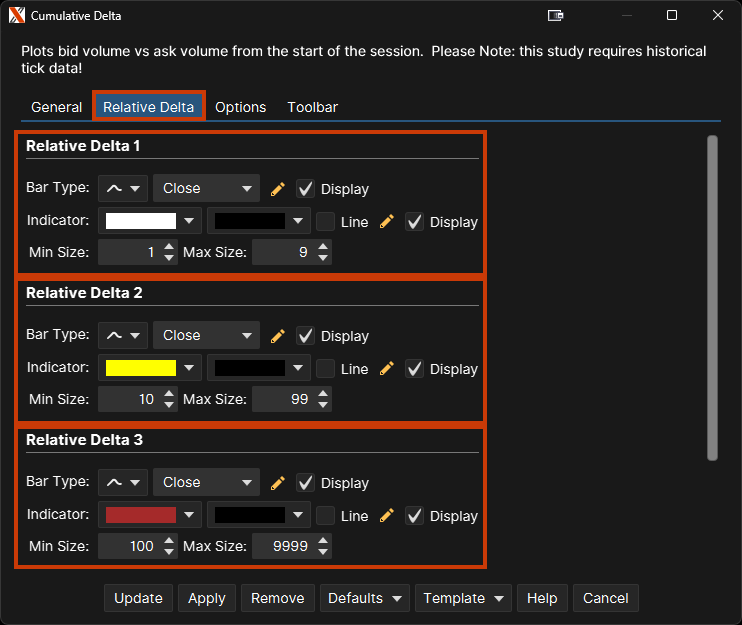Uncheck Display for Relative Delta 1 Bar Type
Screen dimensions: 742x625
pyautogui.click(x=306, y=189)
